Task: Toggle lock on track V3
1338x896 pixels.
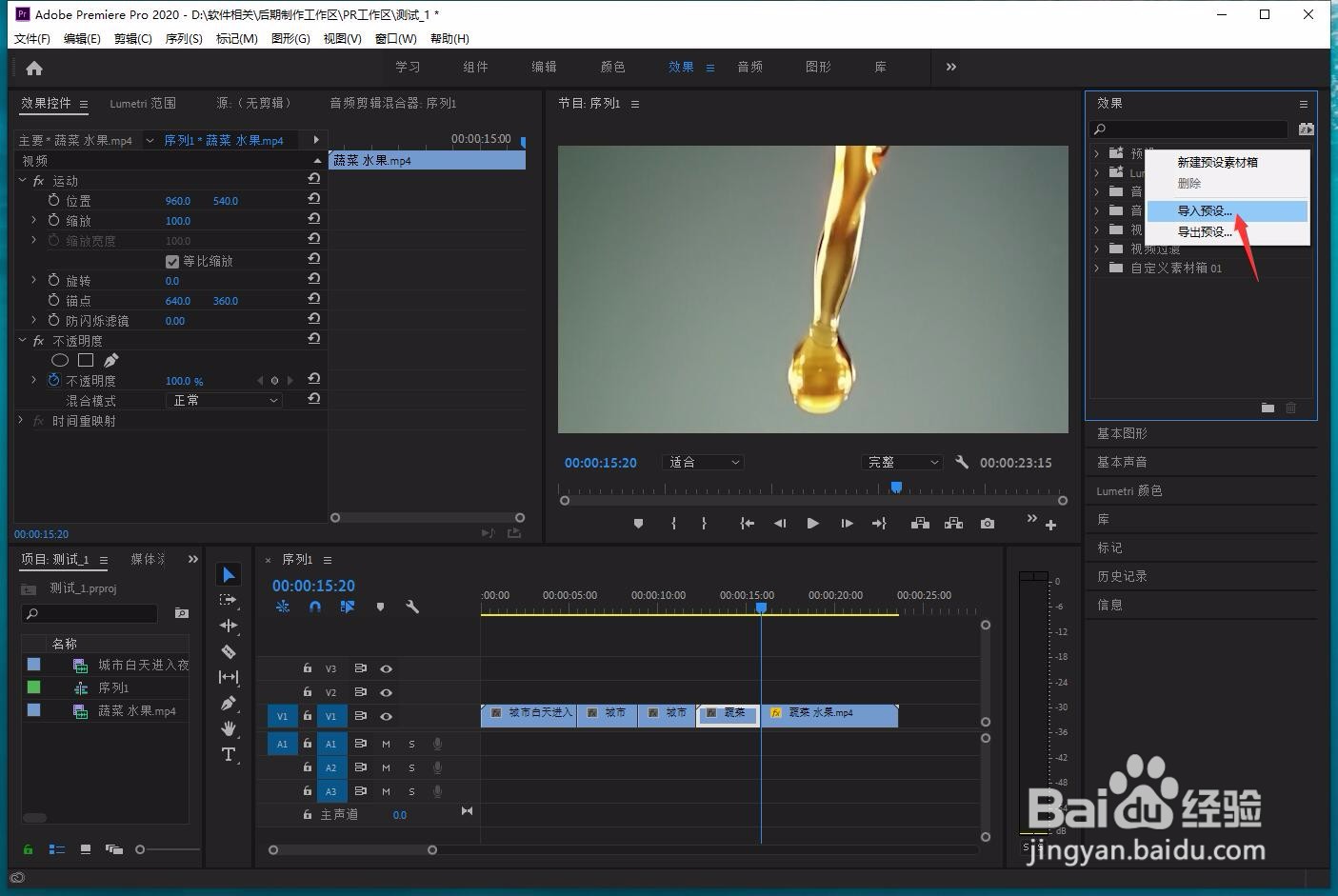Action: (307, 668)
